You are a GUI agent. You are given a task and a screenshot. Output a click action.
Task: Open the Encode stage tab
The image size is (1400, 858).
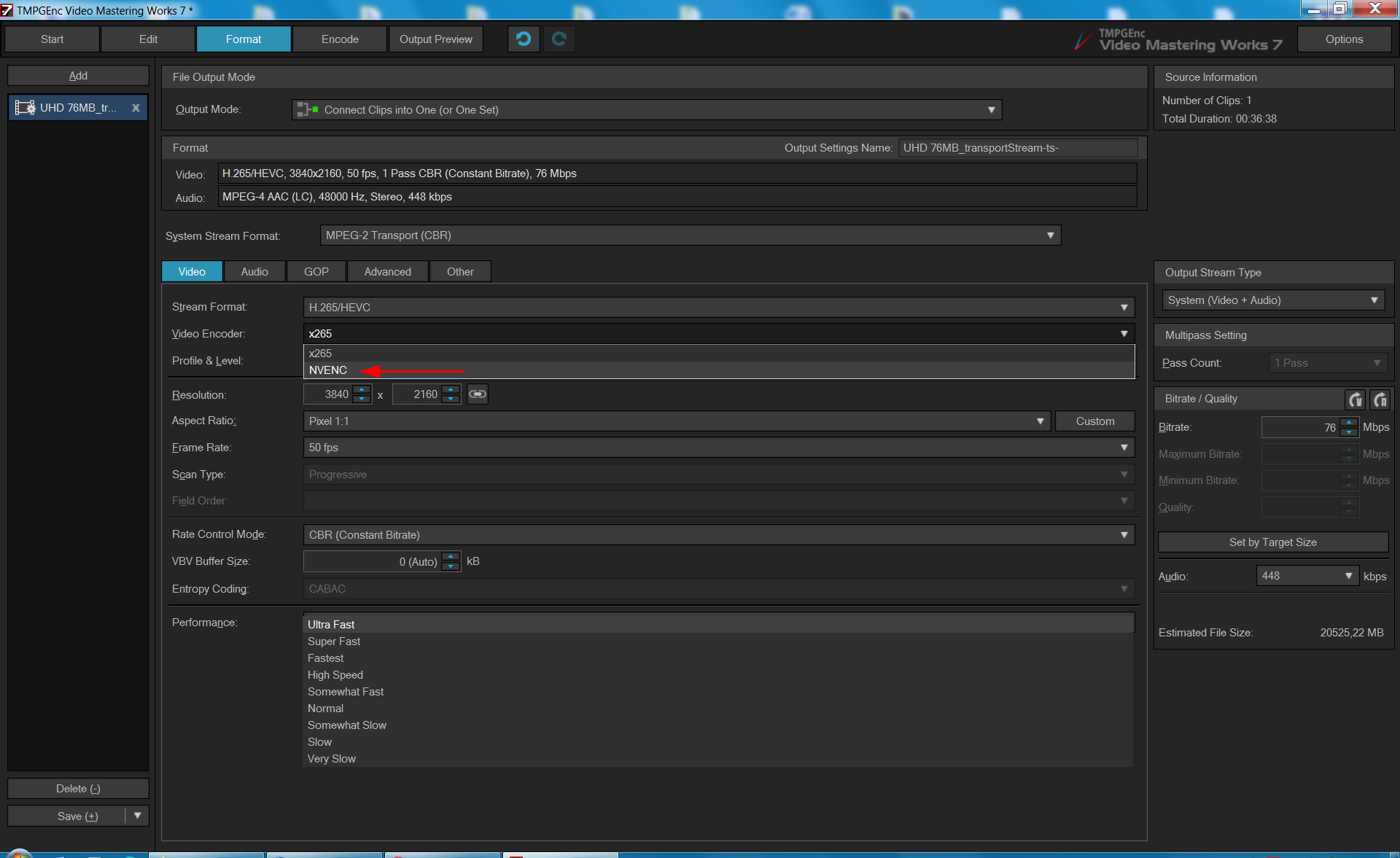click(x=340, y=39)
